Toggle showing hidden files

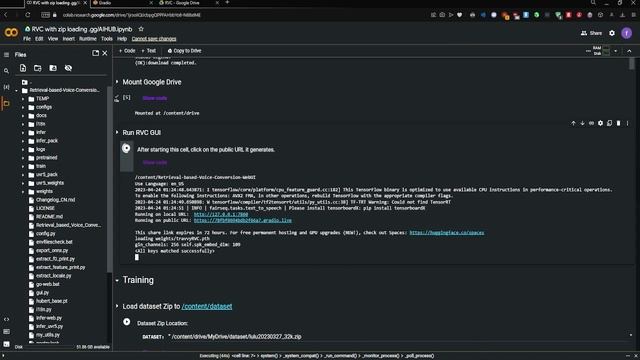click(x=68, y=68)
